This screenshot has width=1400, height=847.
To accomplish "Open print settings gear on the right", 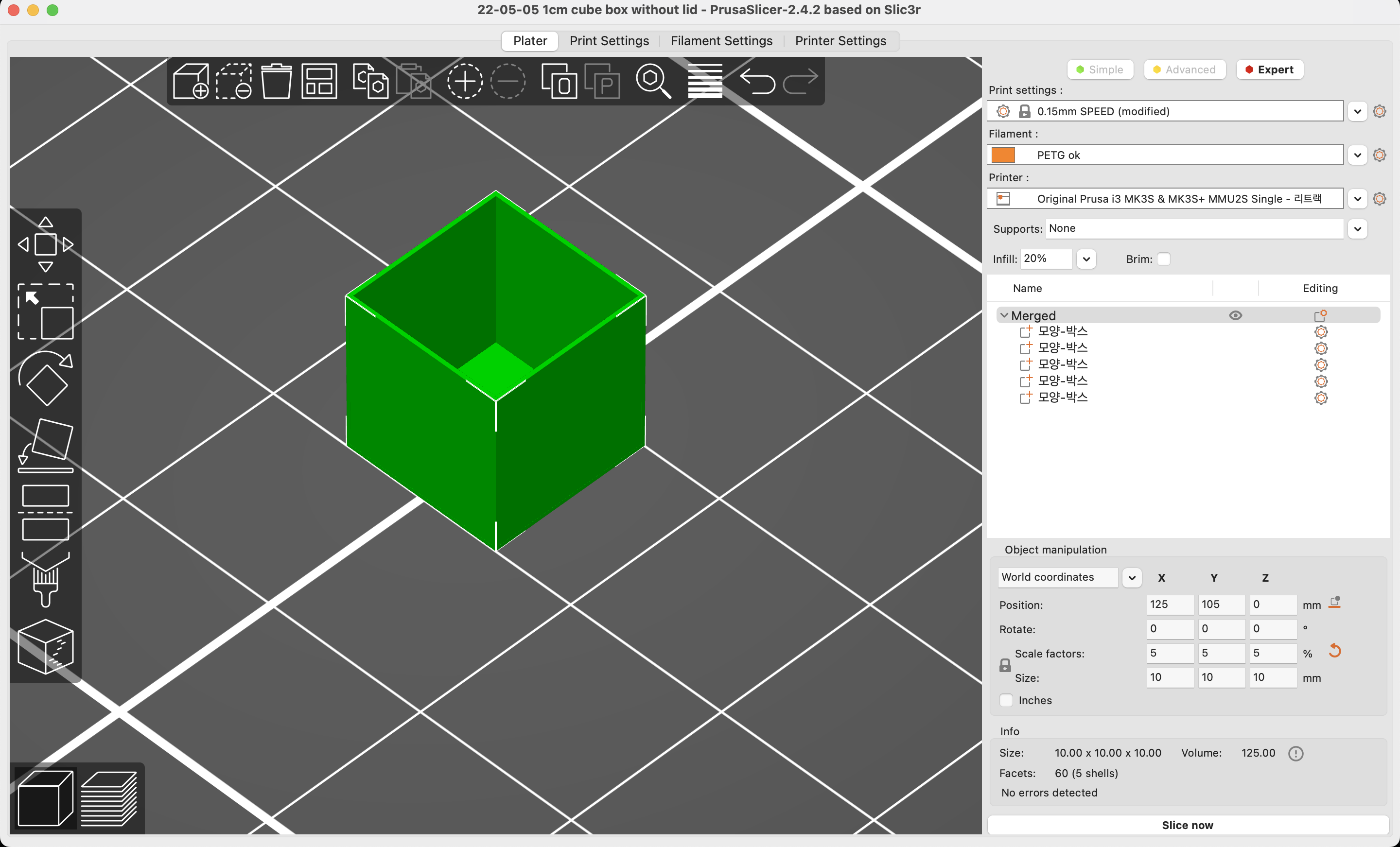I will pyautogui.click(x=1379, y=111).
